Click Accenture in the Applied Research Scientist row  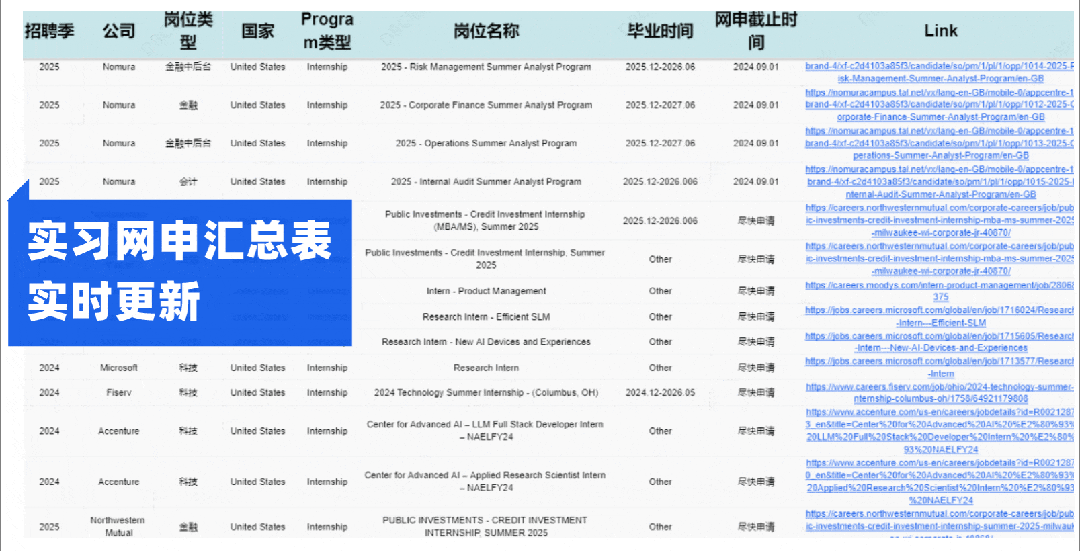118,481
